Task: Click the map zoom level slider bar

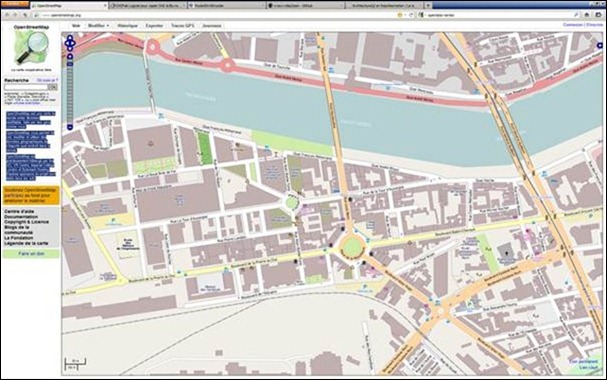Action: (70, 92)
